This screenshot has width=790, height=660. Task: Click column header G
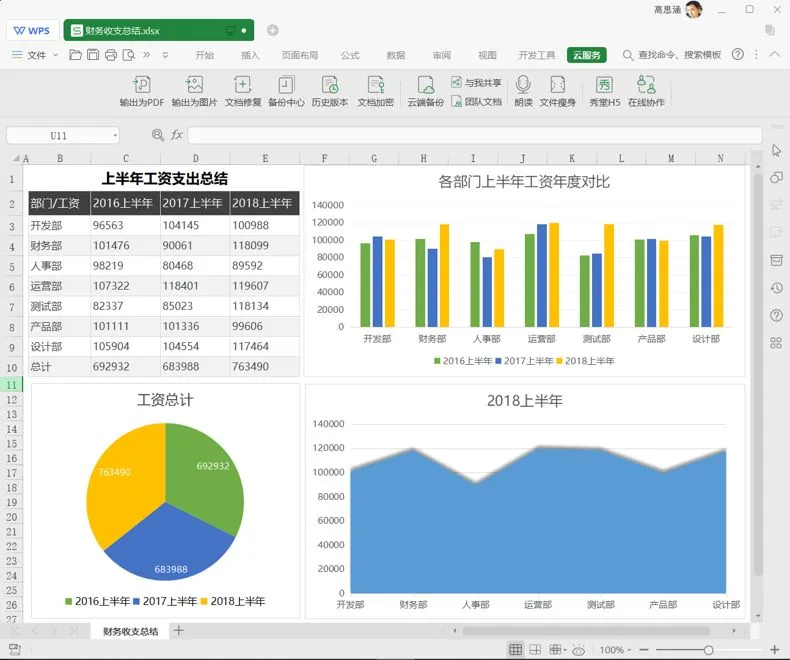(374, 158)
